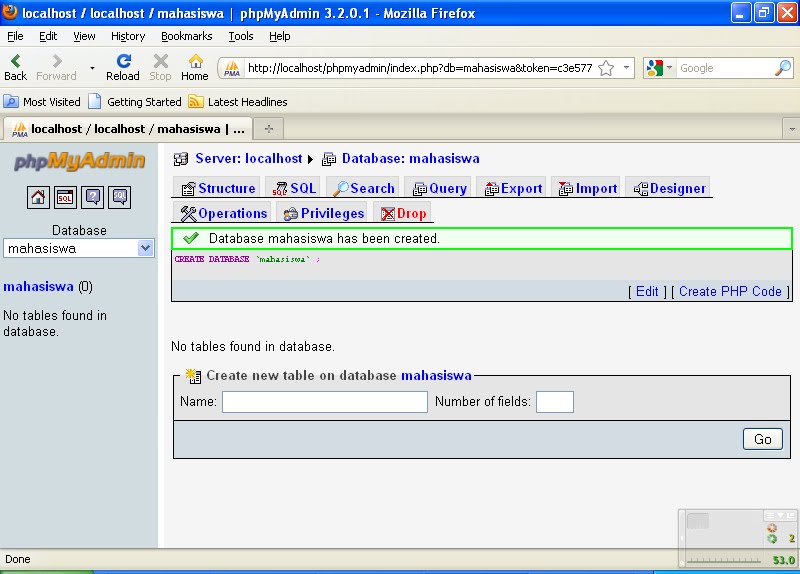This screenshot has width=800, height=574.
Task: Switch to the Designer tab
Action: pos(669,188)
